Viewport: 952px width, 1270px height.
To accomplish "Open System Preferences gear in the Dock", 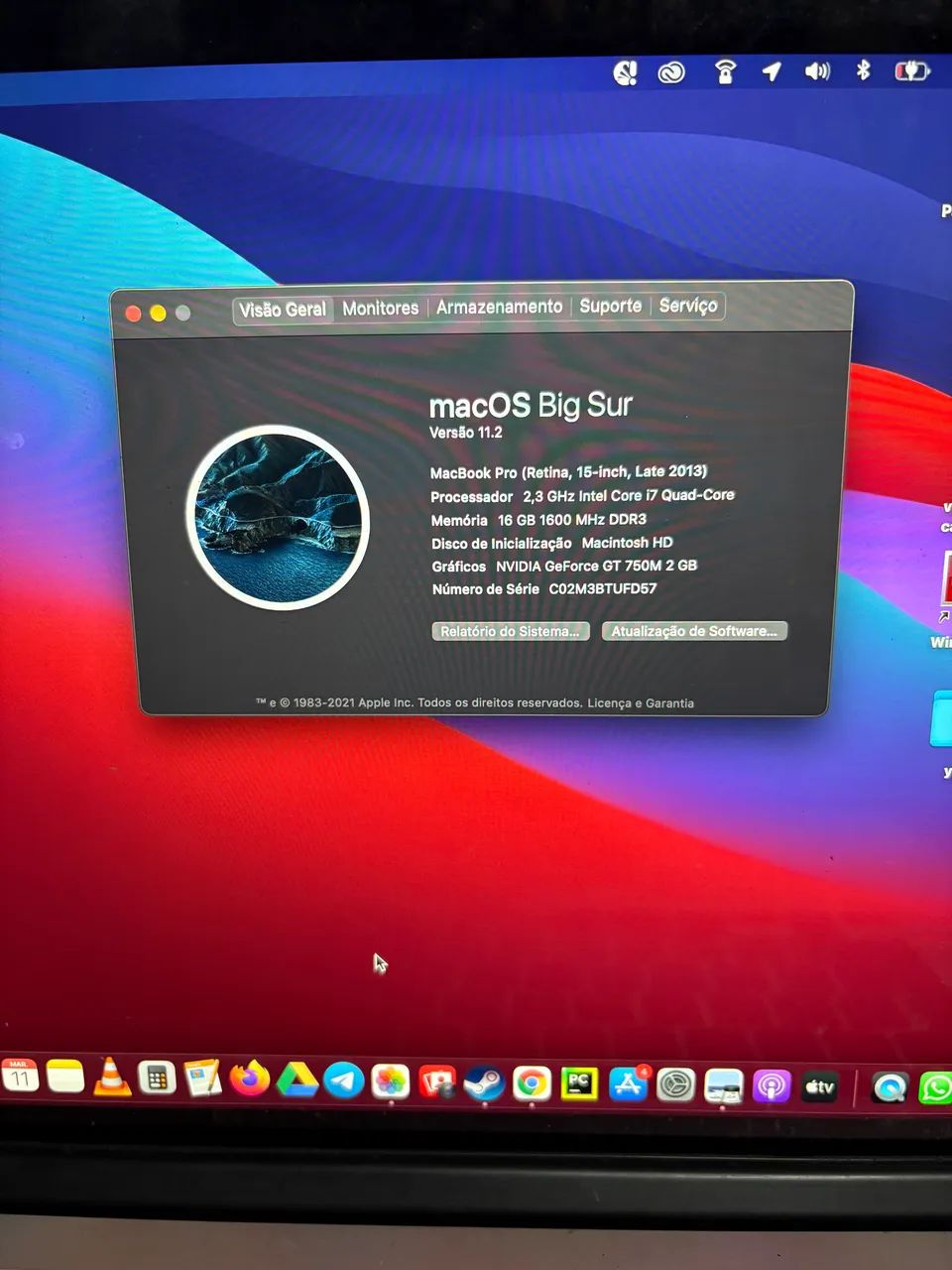I will (676, 1085).
